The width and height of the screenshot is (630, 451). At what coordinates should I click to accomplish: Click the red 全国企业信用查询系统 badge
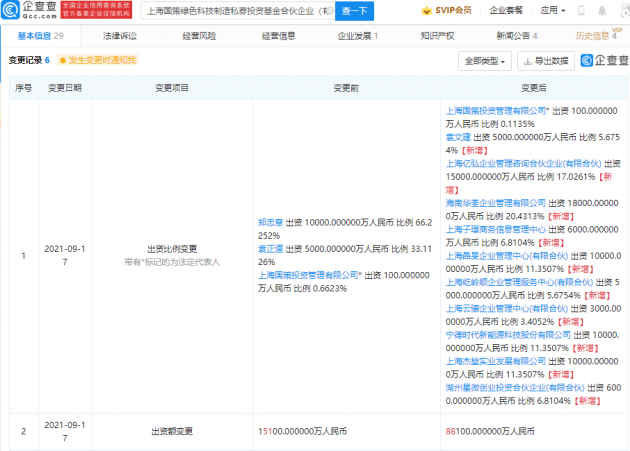(x=96, y=10)
